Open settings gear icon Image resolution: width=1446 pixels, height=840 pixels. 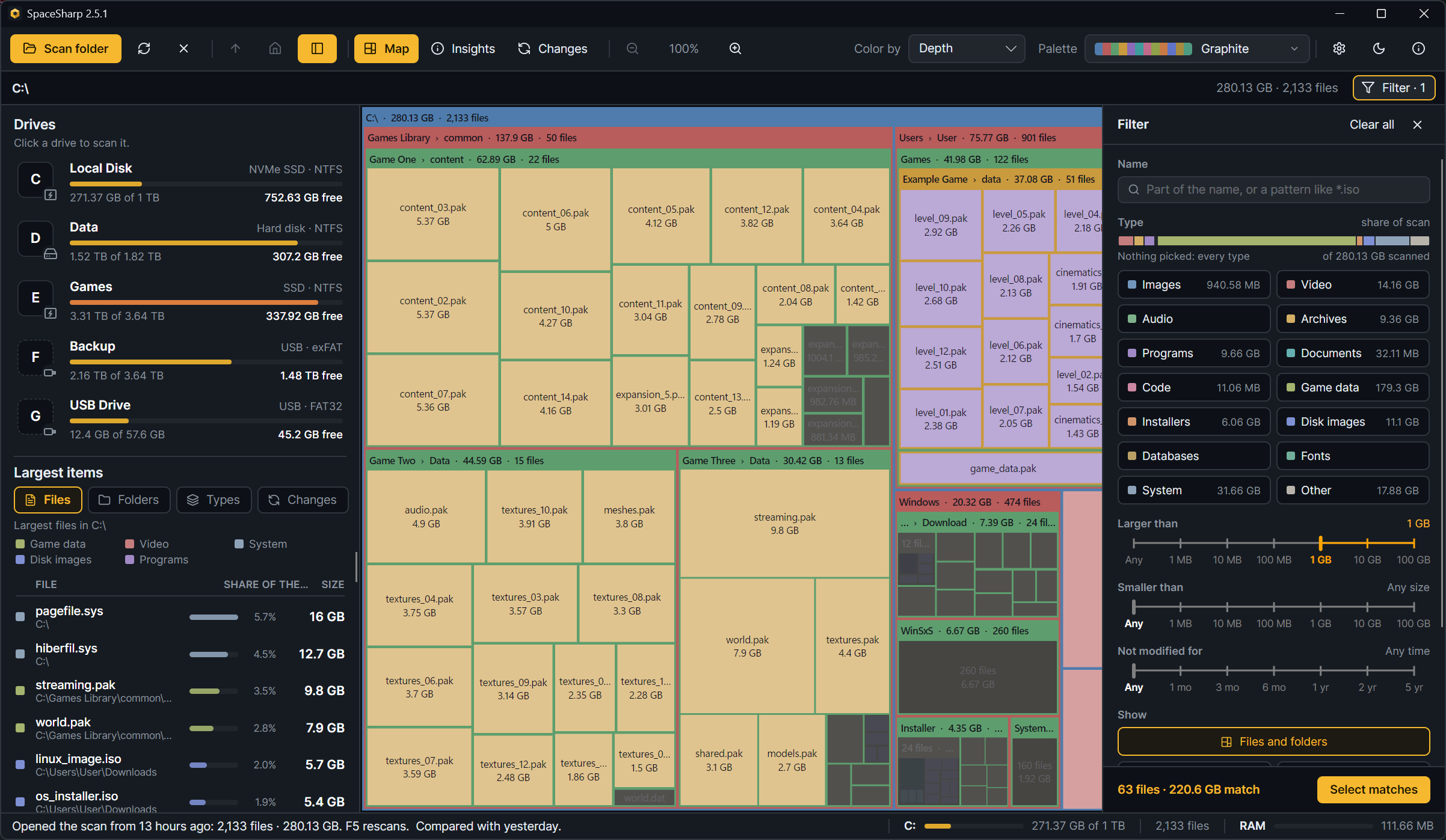[x=1339, y=49]
